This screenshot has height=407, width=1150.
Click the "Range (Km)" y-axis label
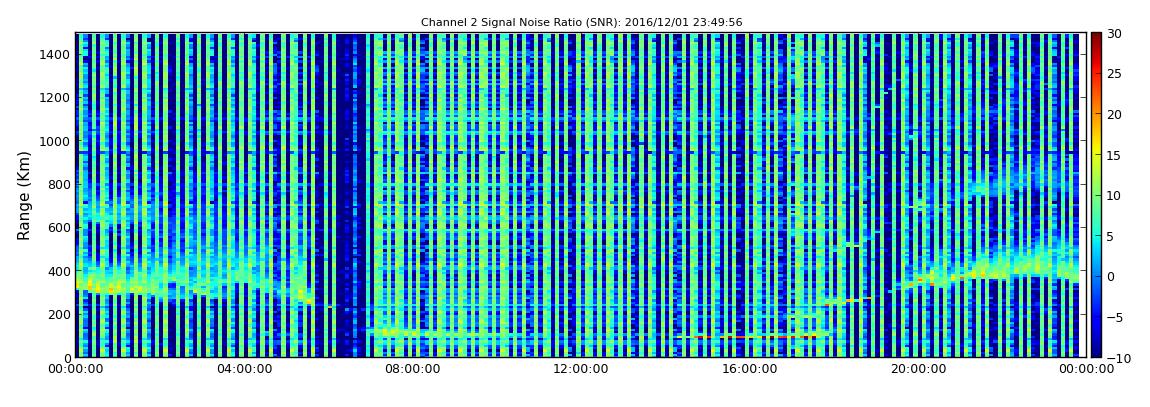pyautogui.click(x=24, y=196)
